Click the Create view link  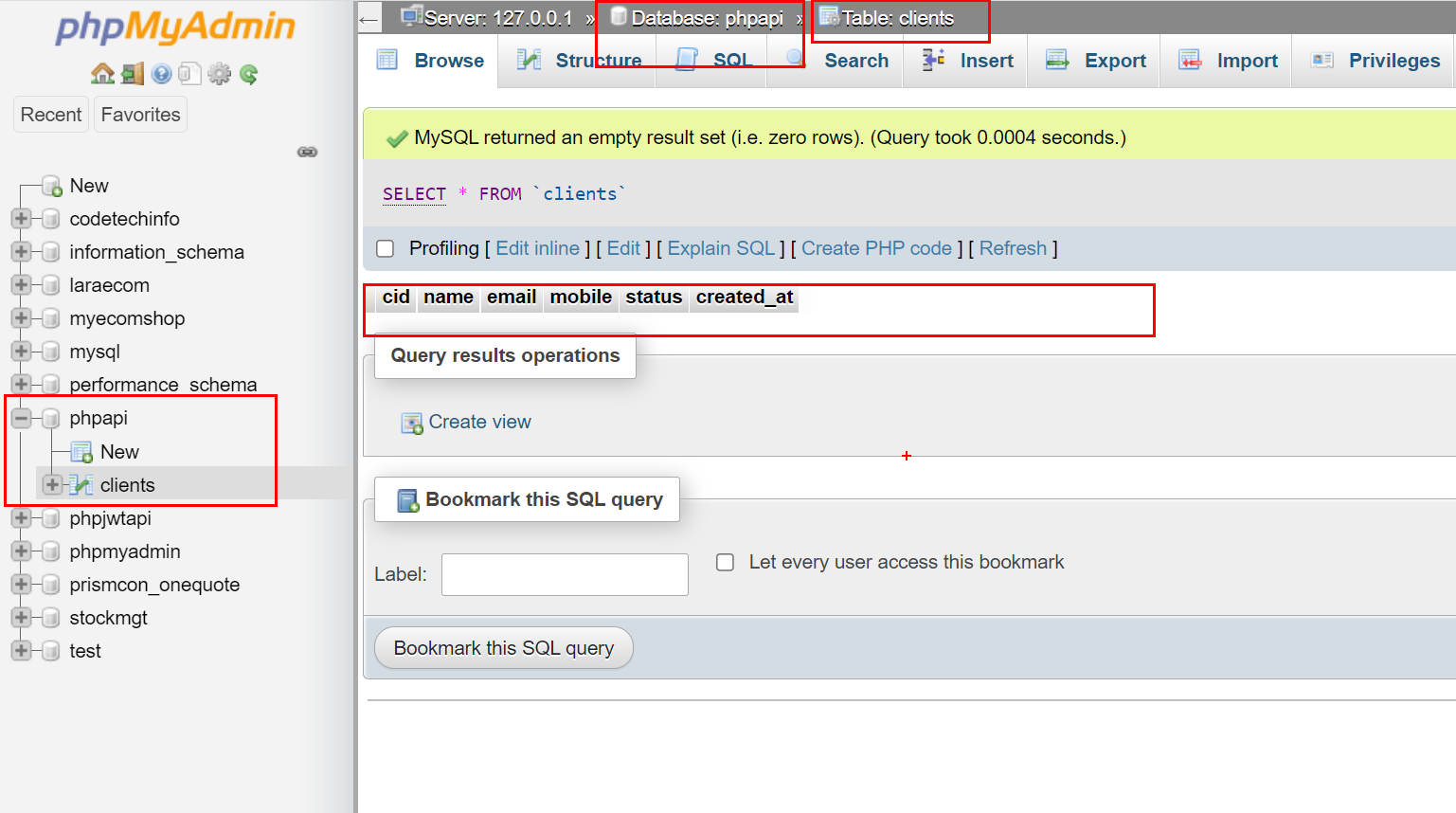(x=479, y=422)
